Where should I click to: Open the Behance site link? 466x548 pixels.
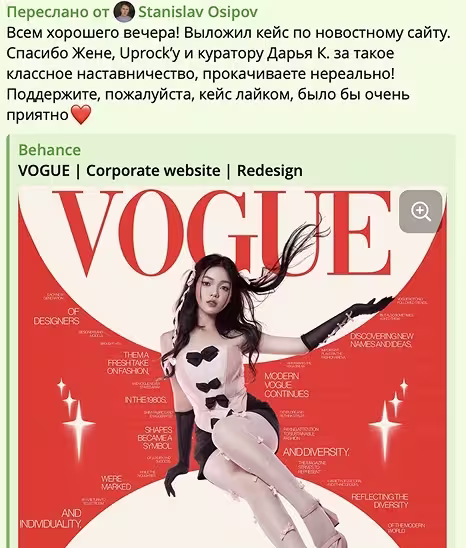50,150
